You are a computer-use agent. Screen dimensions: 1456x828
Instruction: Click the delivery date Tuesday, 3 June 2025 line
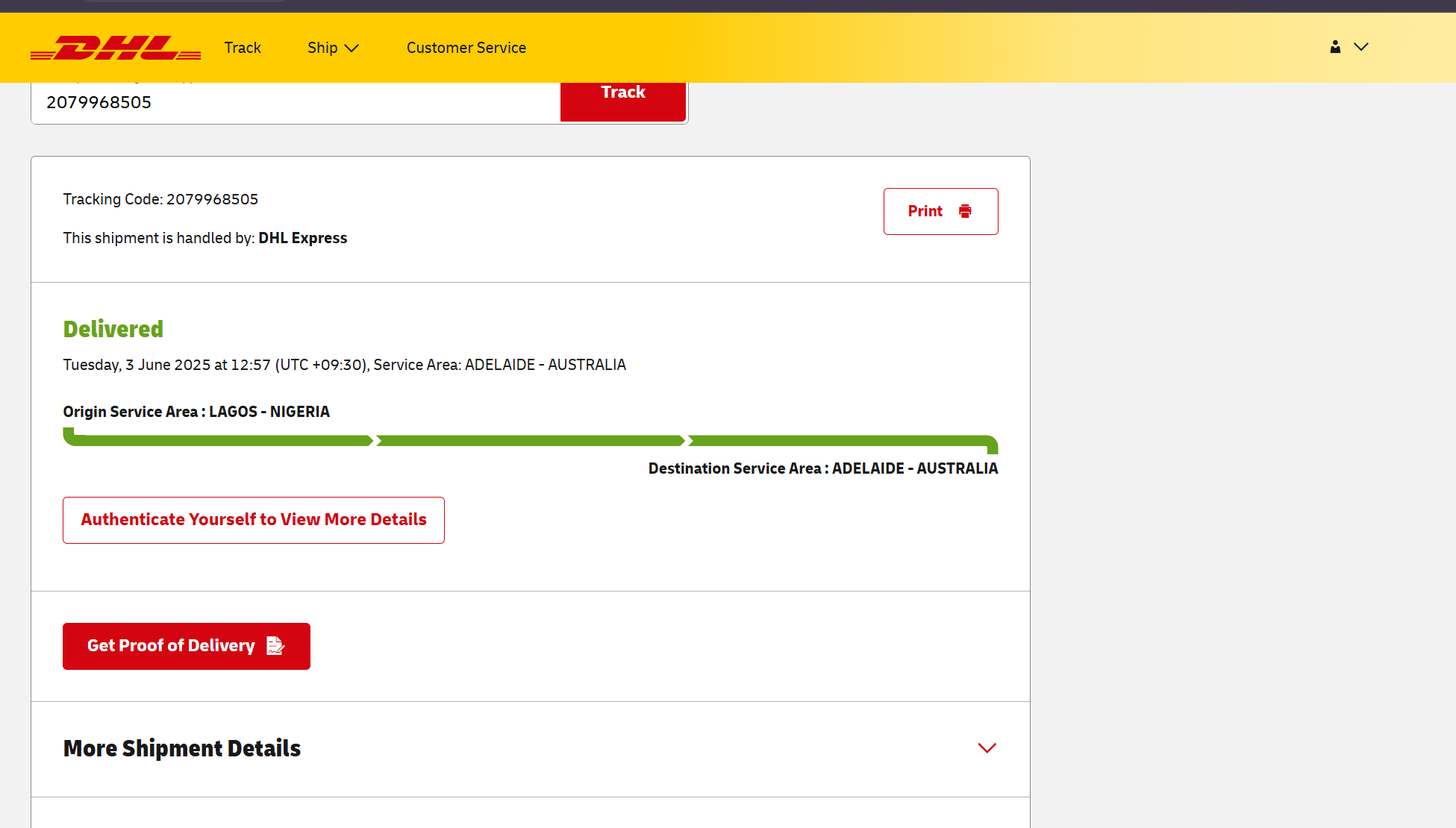pyautogui.click(x=345, y=365)
